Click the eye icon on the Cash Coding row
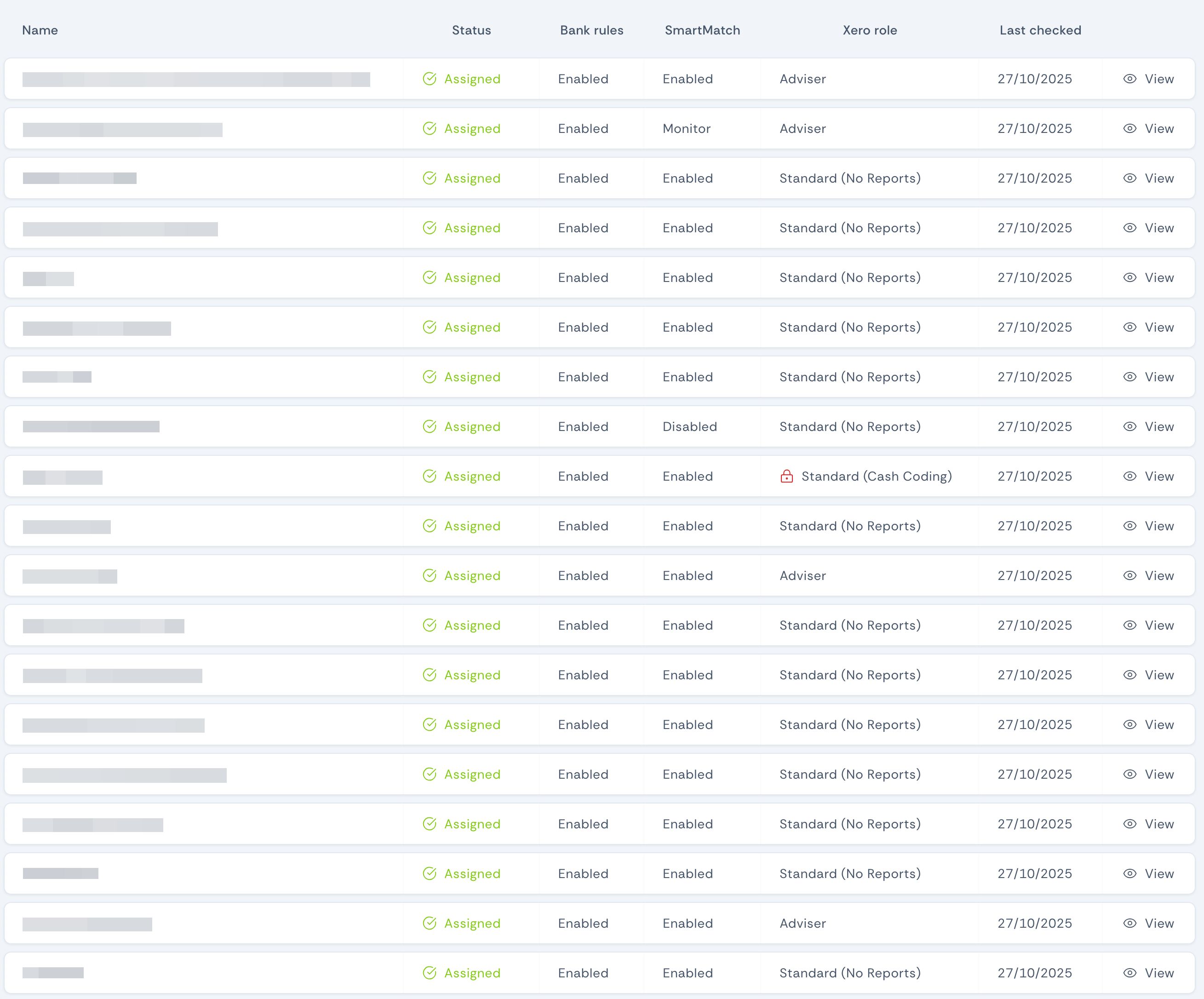Viewport: 1204px width, 999px height. tap(1129, 476)
